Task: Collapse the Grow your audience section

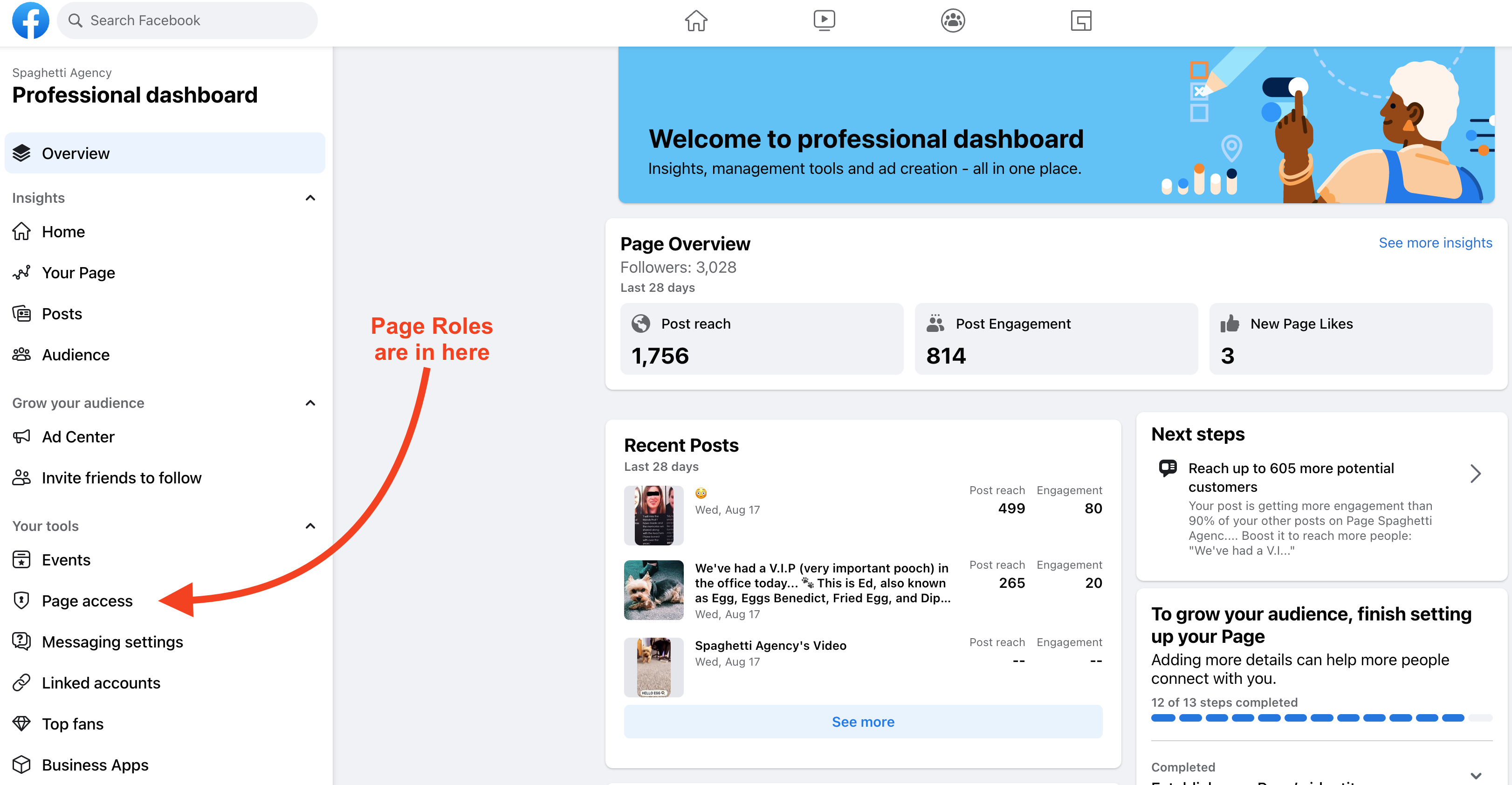Action: [x=311, y=403]
